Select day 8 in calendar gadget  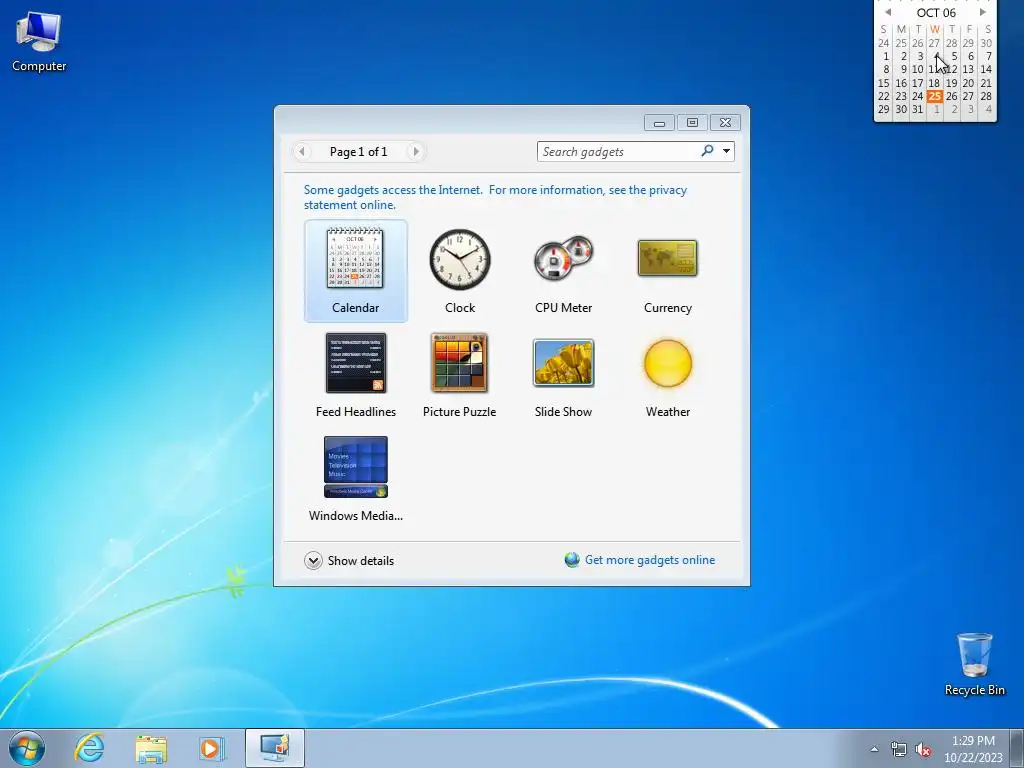pyautogui.click(x=886, y=69)
